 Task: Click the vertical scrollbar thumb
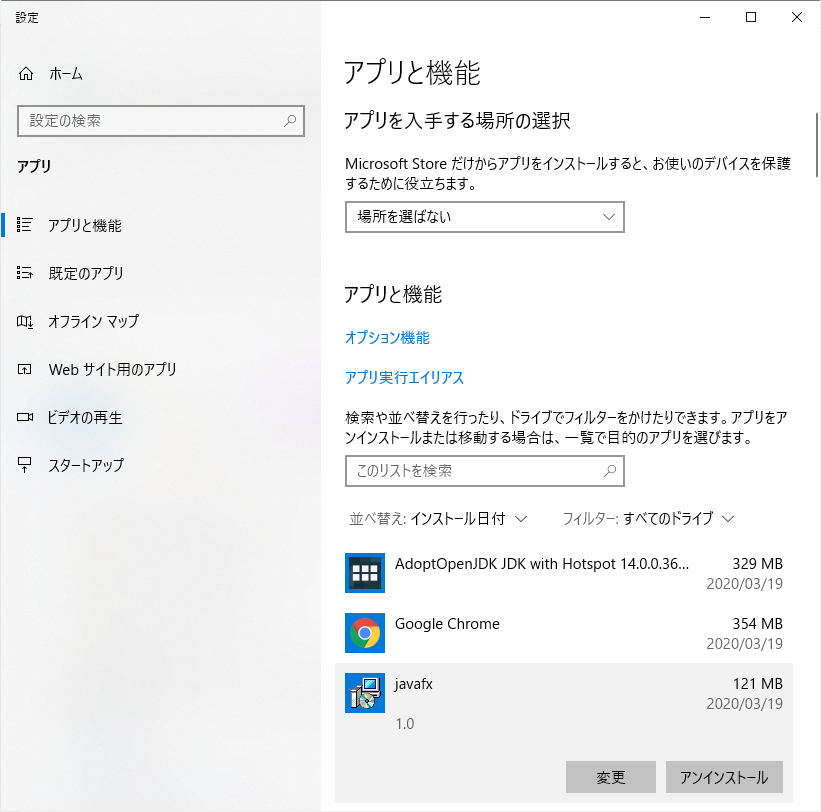click(817, 145)
